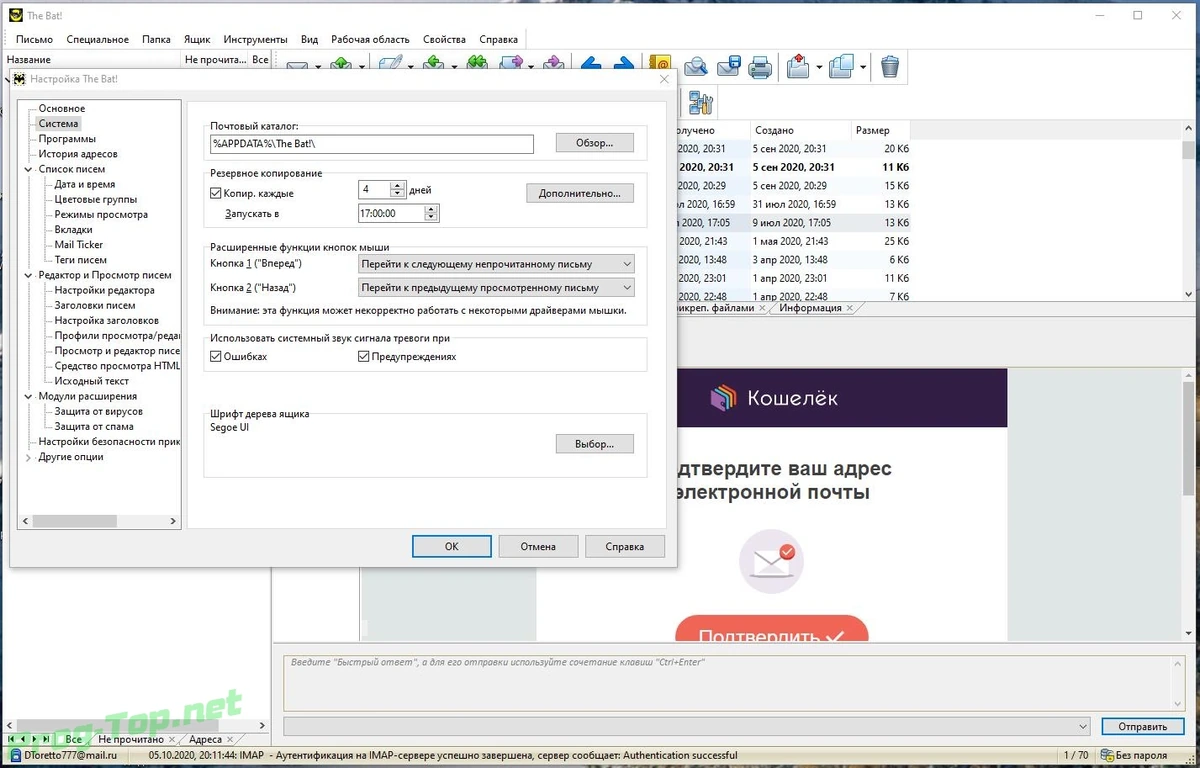The width and height of the screenshot is (1200, 768).
Task: Open message search magnifier icon
Action: coord(695,67)
